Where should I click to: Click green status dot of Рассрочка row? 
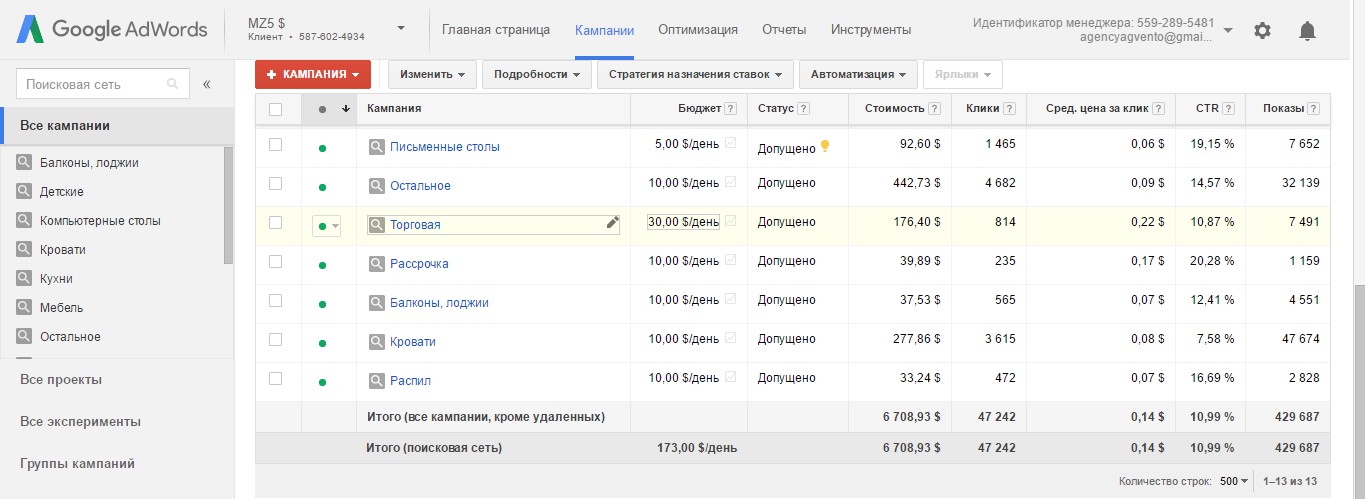pyautogui.click(x=322, y=265)
